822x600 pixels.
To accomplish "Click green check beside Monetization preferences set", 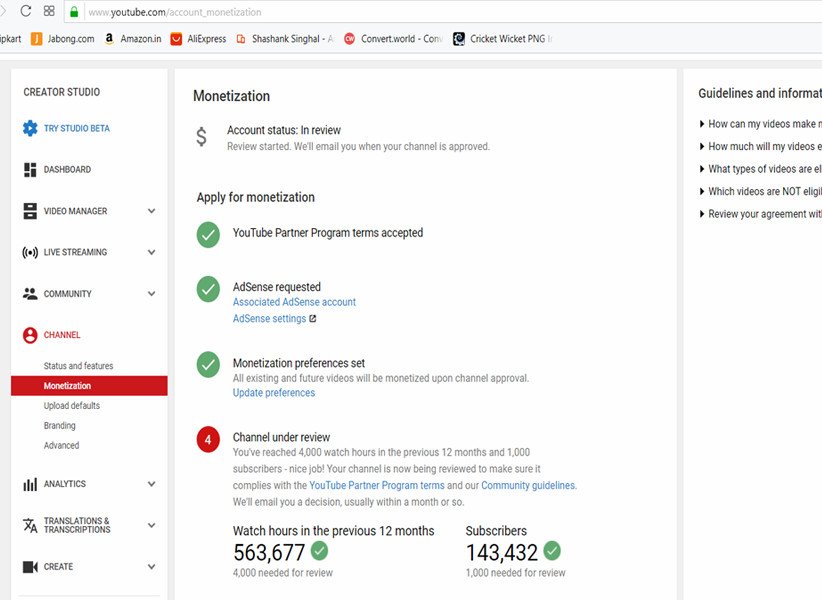I will (x=208, y=364).
